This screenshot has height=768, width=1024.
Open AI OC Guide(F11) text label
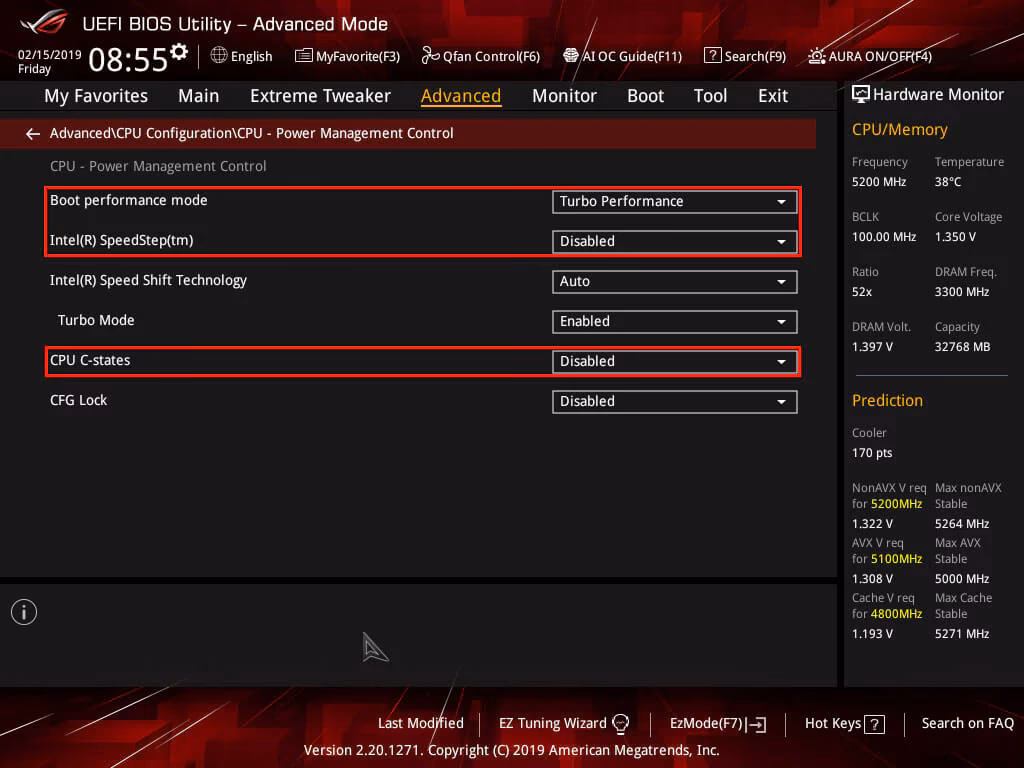coord(632,56)
